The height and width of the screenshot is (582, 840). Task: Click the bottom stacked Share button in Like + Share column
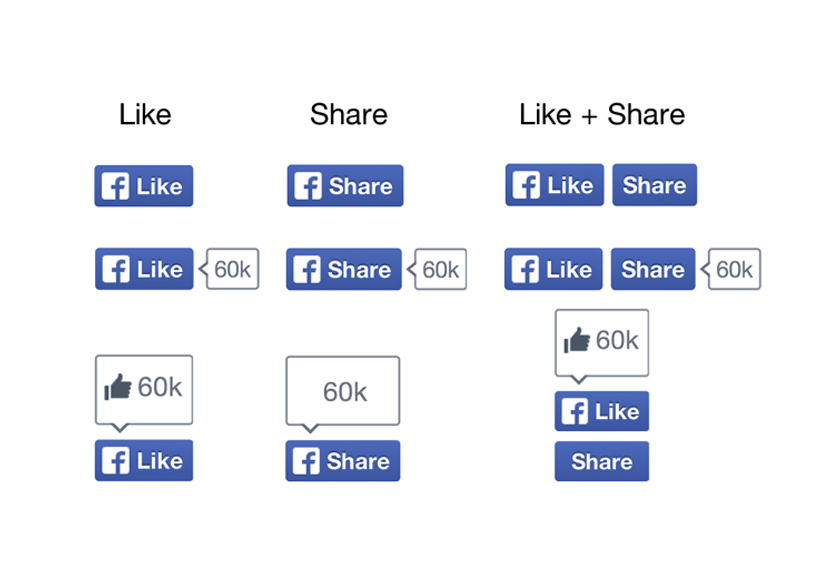click(x=601, y=461)
